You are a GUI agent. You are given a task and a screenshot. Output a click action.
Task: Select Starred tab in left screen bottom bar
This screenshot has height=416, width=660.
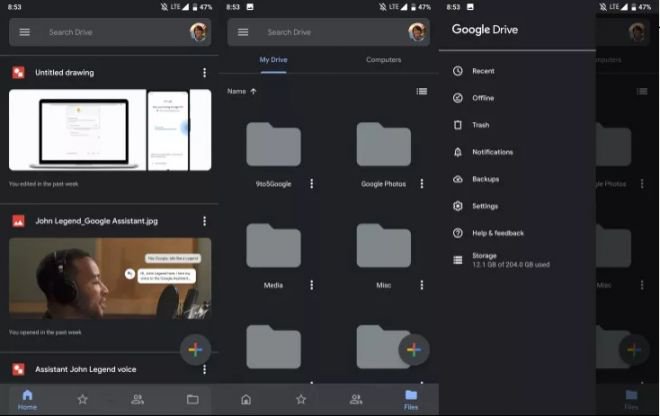[82, 399]
